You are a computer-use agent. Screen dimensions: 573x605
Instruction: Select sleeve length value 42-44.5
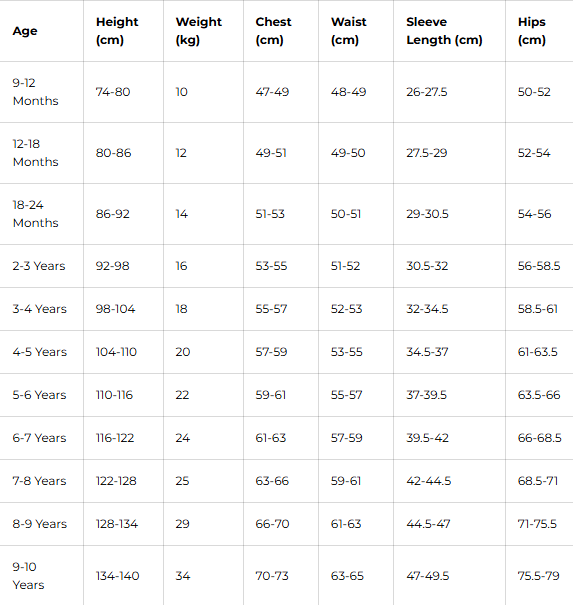pyautogui.click(x=428, y=481)
